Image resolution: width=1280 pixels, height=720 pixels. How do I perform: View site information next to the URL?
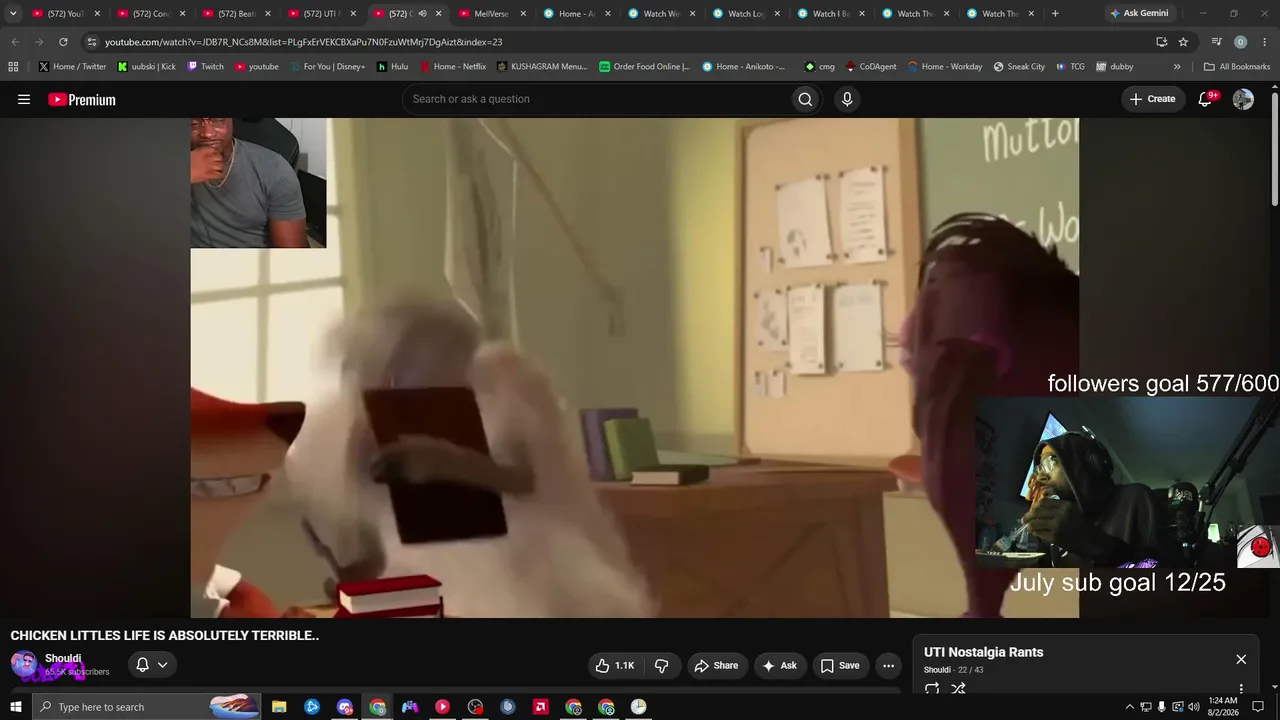tap(92, 42)
